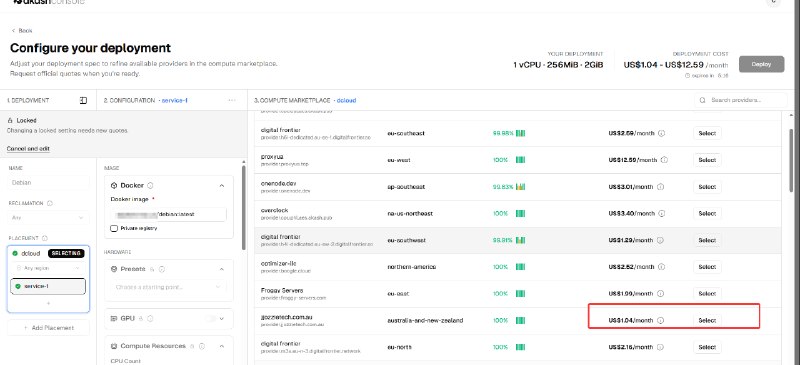
Task: Toggle the GPU switch on
Action: tap(210, 319)
